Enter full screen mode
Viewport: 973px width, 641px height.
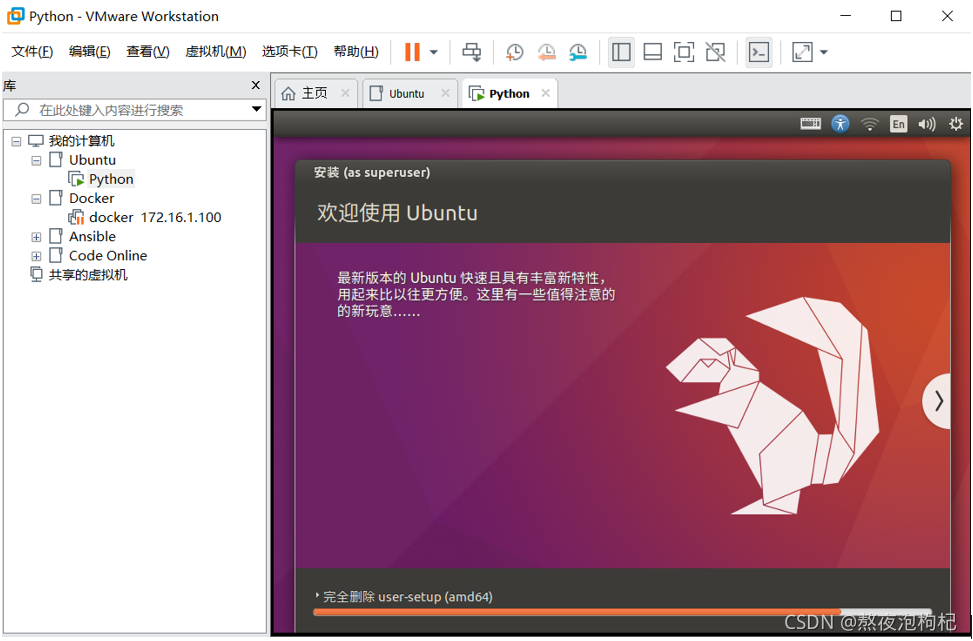coord(684,52)
